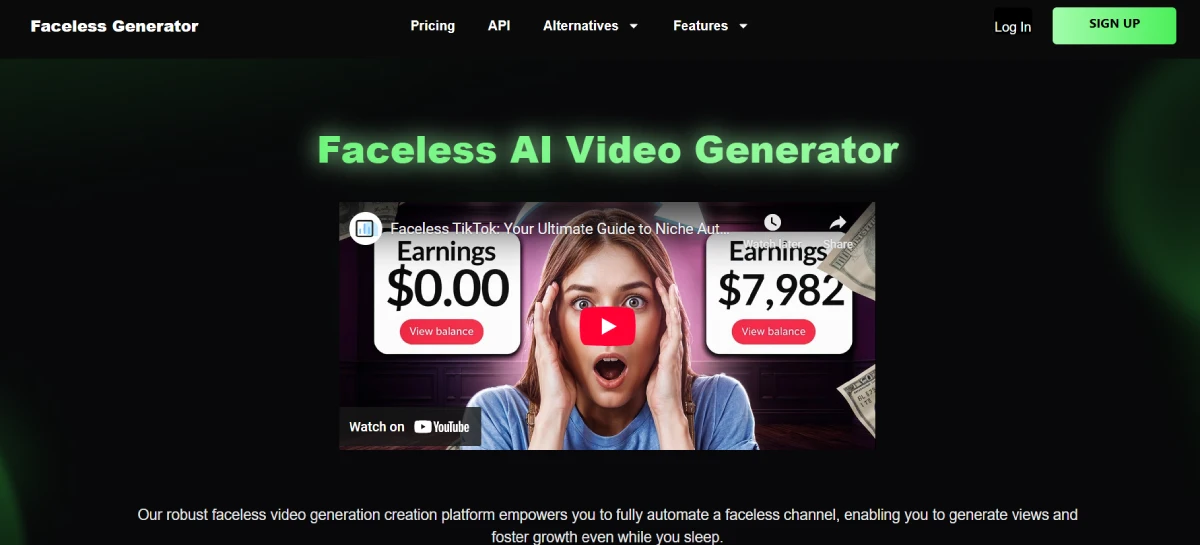Play the embedded YouTube video

click(x=607, y=326)
